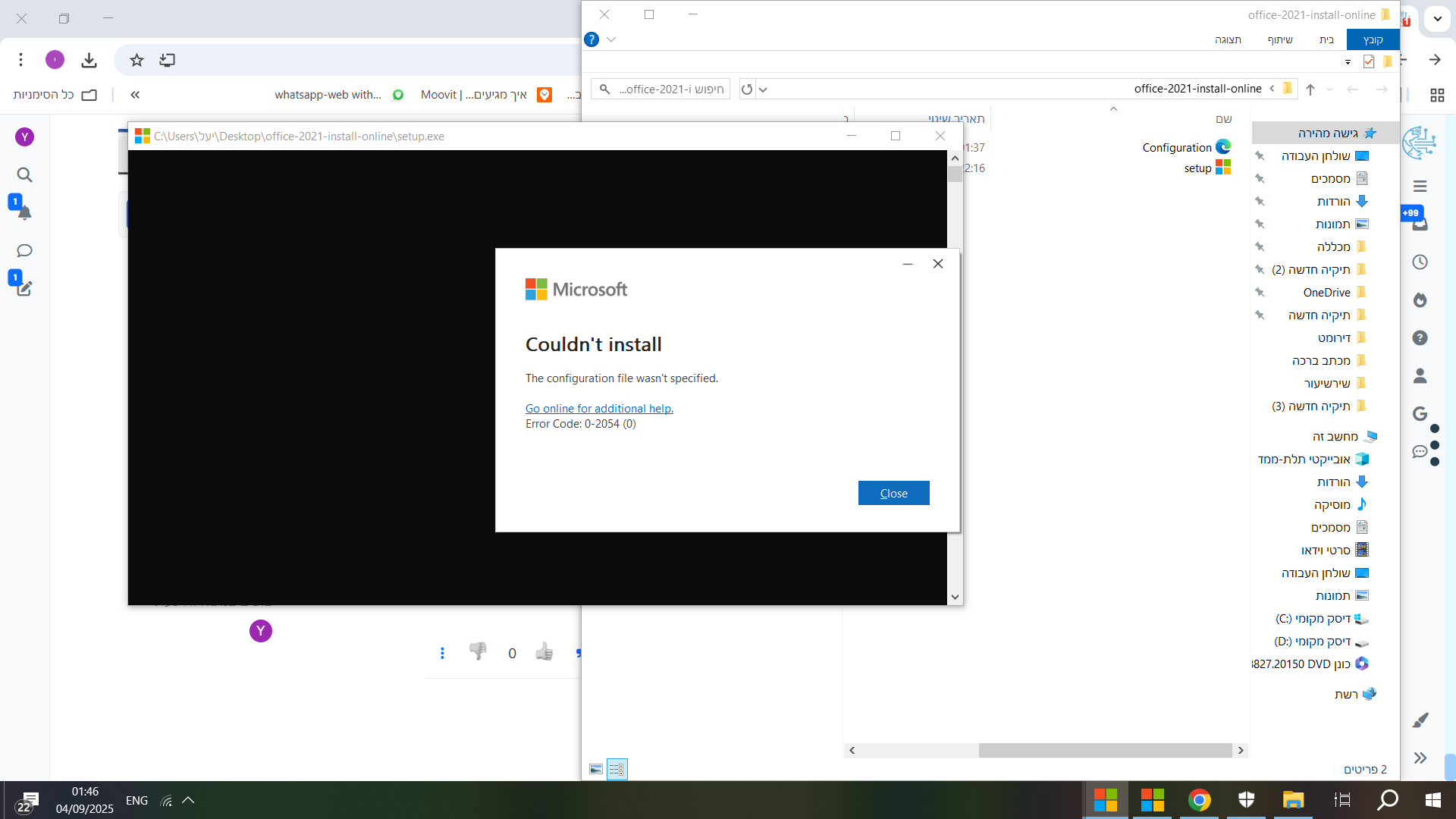Click console window vertical scrollbar down arrow

tap(955, 597)
